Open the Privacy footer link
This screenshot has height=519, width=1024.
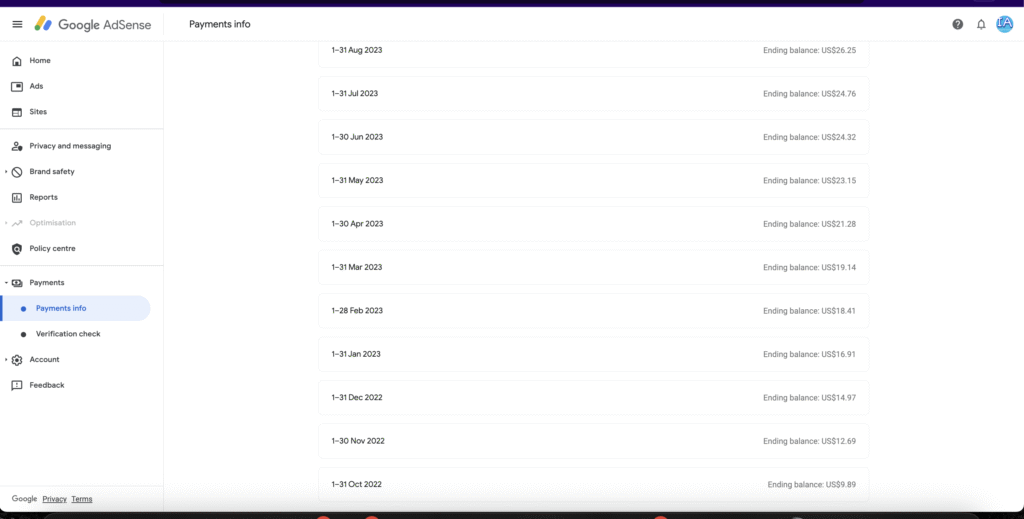[x=54, y=499]
